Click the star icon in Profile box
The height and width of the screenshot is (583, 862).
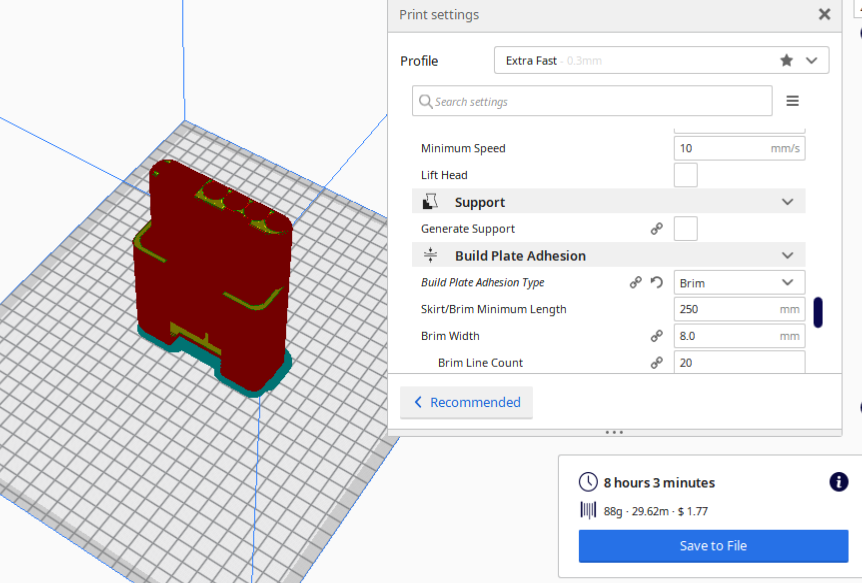point(787,60)
